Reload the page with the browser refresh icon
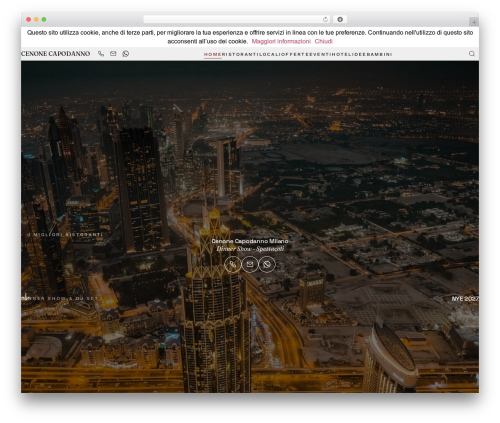The width and height of the screenshot is (500, 423). pyautogui.click(x=325, y=19)
